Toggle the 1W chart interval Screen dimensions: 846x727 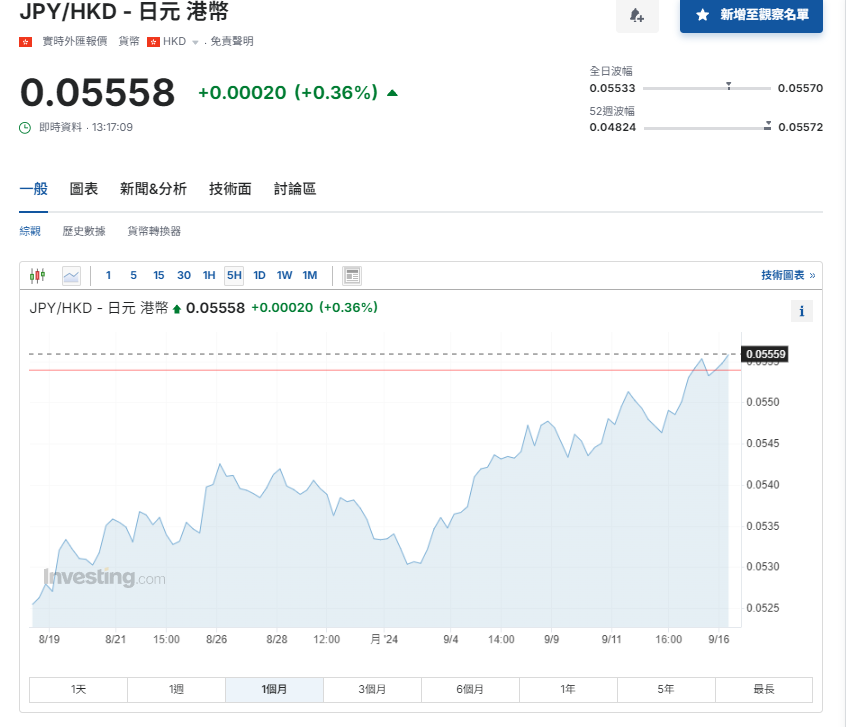pyautogui.click(x=284, y=274)
